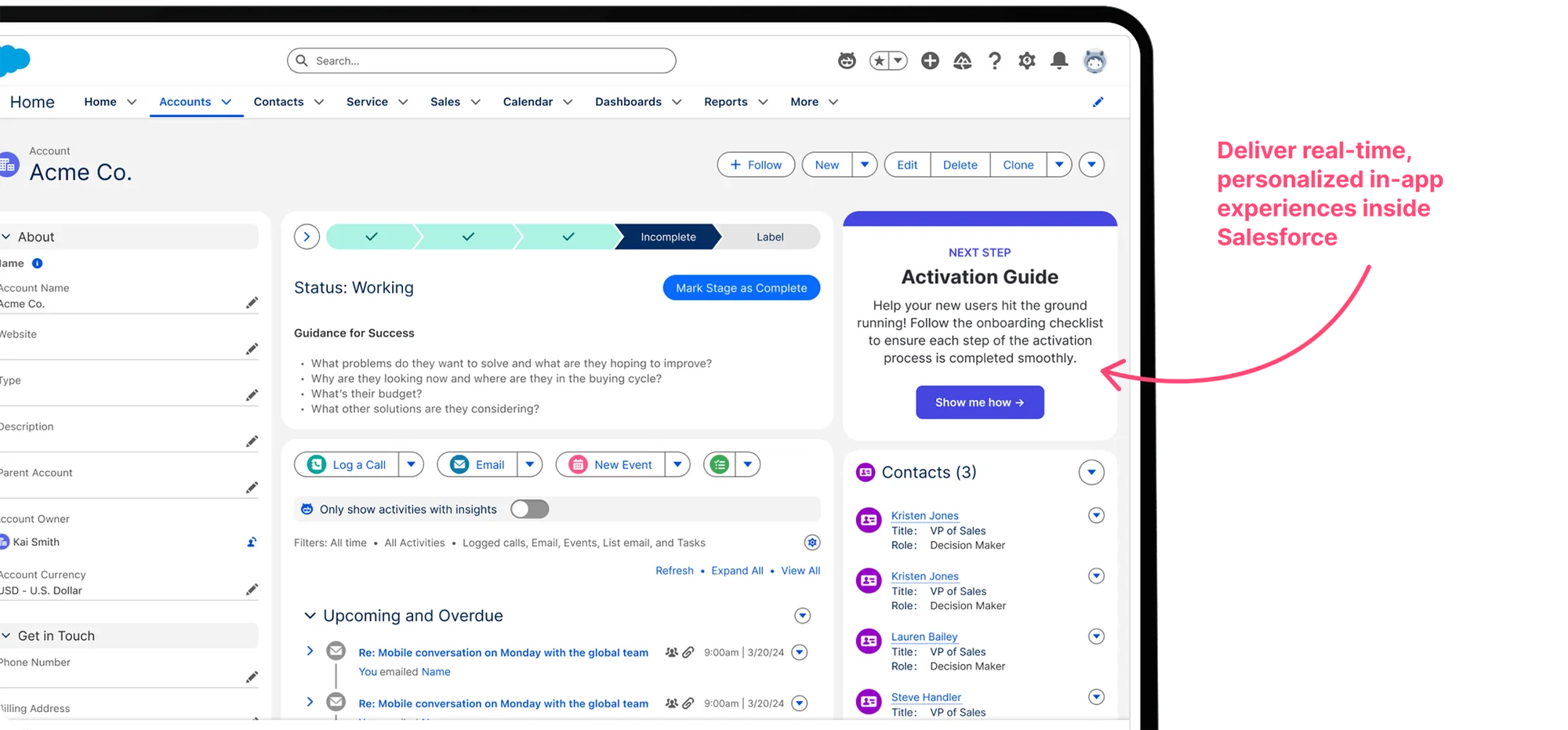This screenshot has width=1568, height=730.
Task: Click the Log a Call button
Action: 347,464
